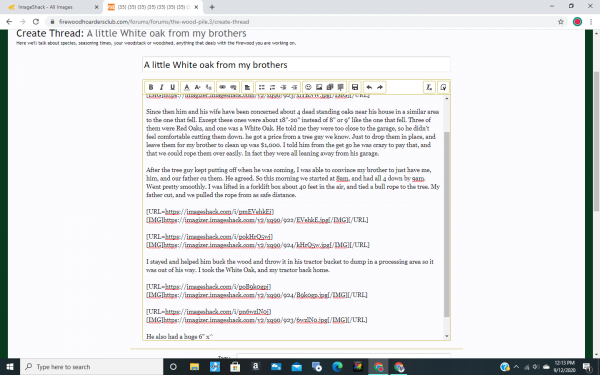The width and height of the screenshot is (600, 375).
Task: Click the imageshack.com/i/poB9k0gpj link text
Action: pos(218,287)
